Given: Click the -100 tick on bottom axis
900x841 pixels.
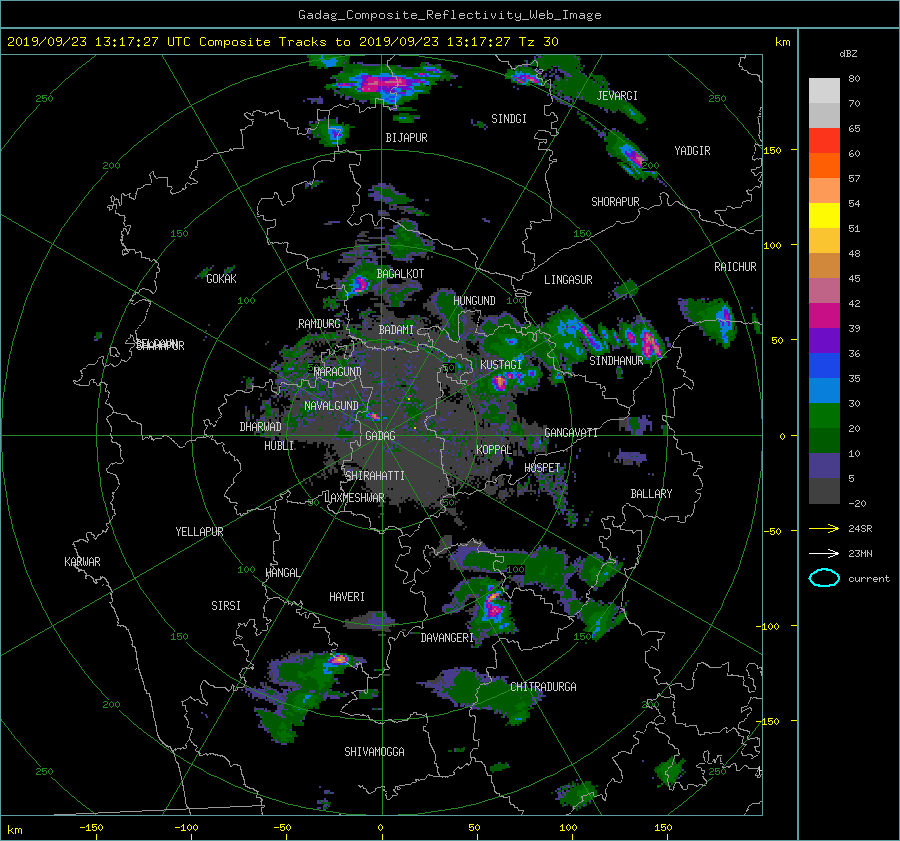Looking at the screenshot, I should tap(186, 828).
